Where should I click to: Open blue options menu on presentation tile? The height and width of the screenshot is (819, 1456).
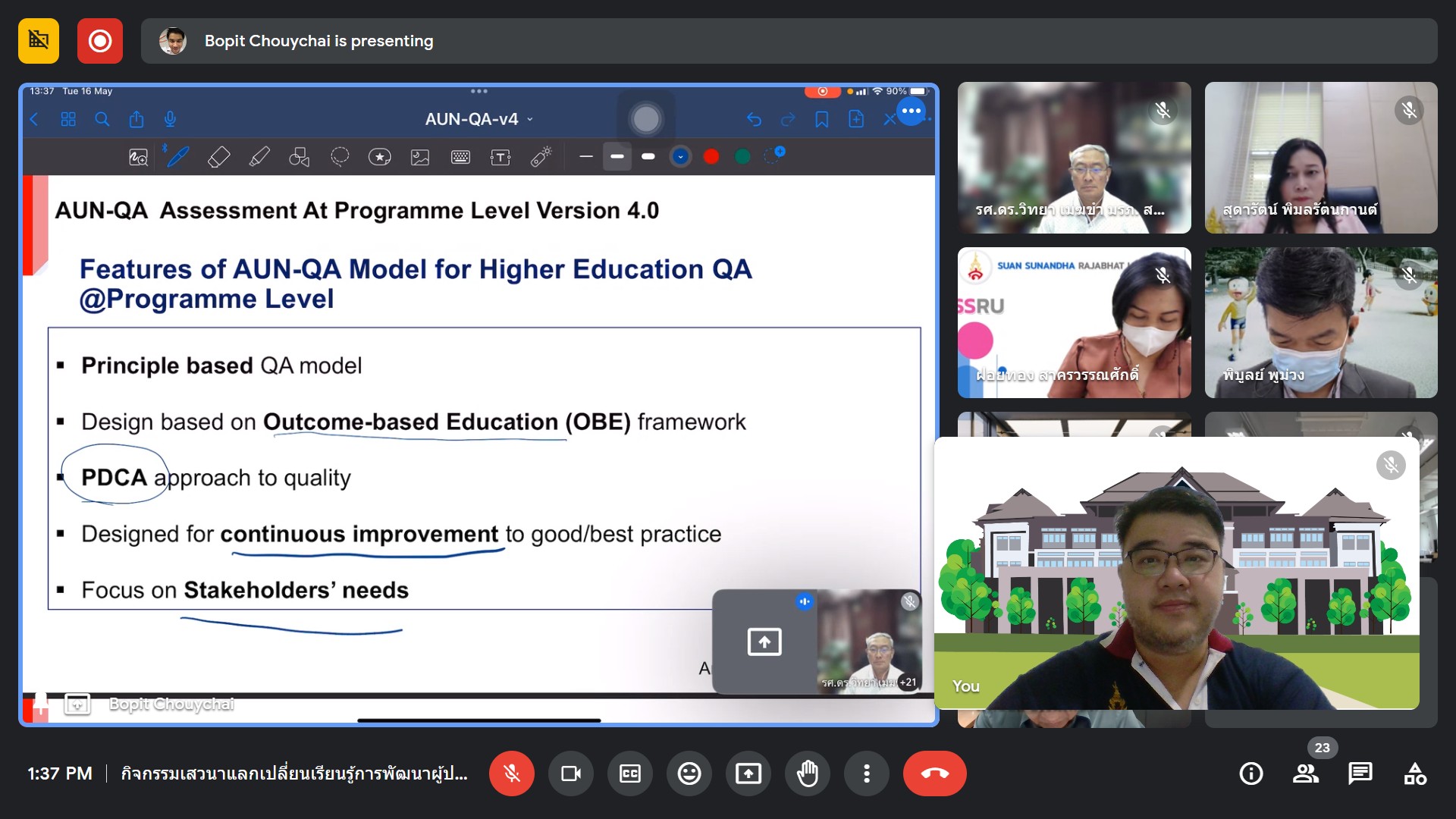(x=911, y=111)
